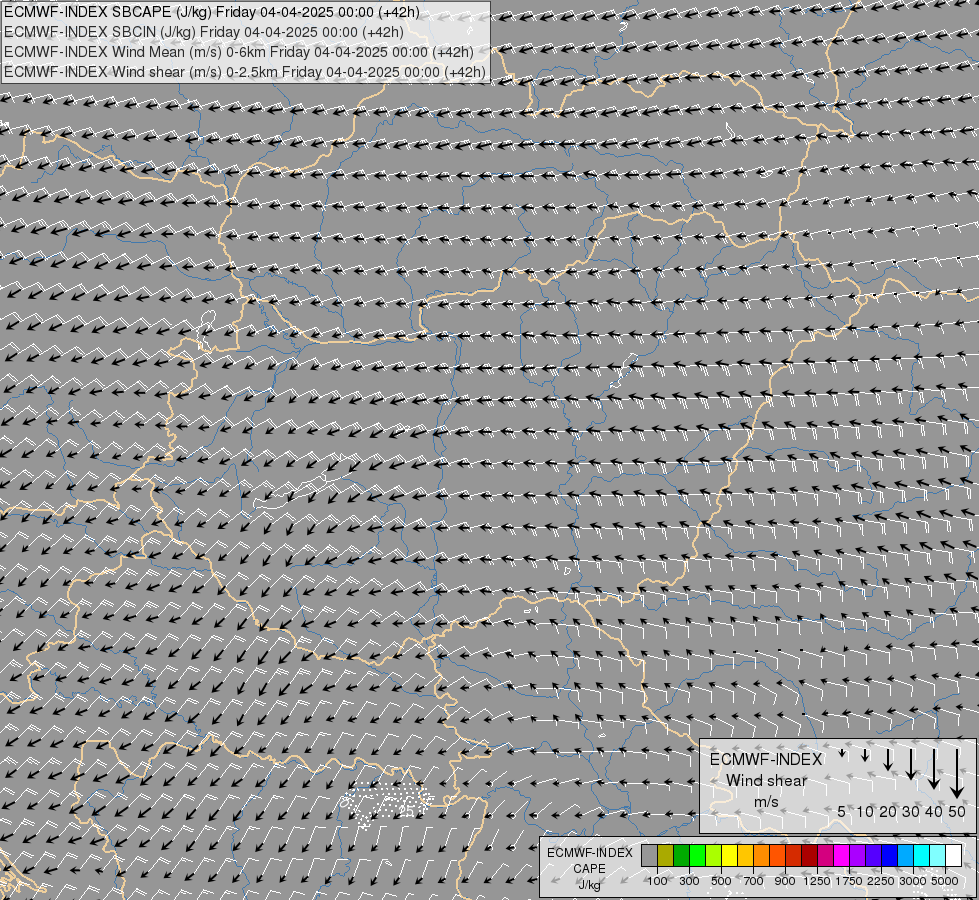
Task: Select the white CAPE swatch above 5000
Action: coord(953,856)
